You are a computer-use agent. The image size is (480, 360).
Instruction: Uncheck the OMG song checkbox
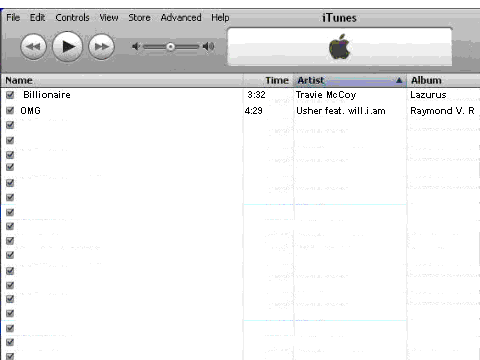click(x=10, y=110)
